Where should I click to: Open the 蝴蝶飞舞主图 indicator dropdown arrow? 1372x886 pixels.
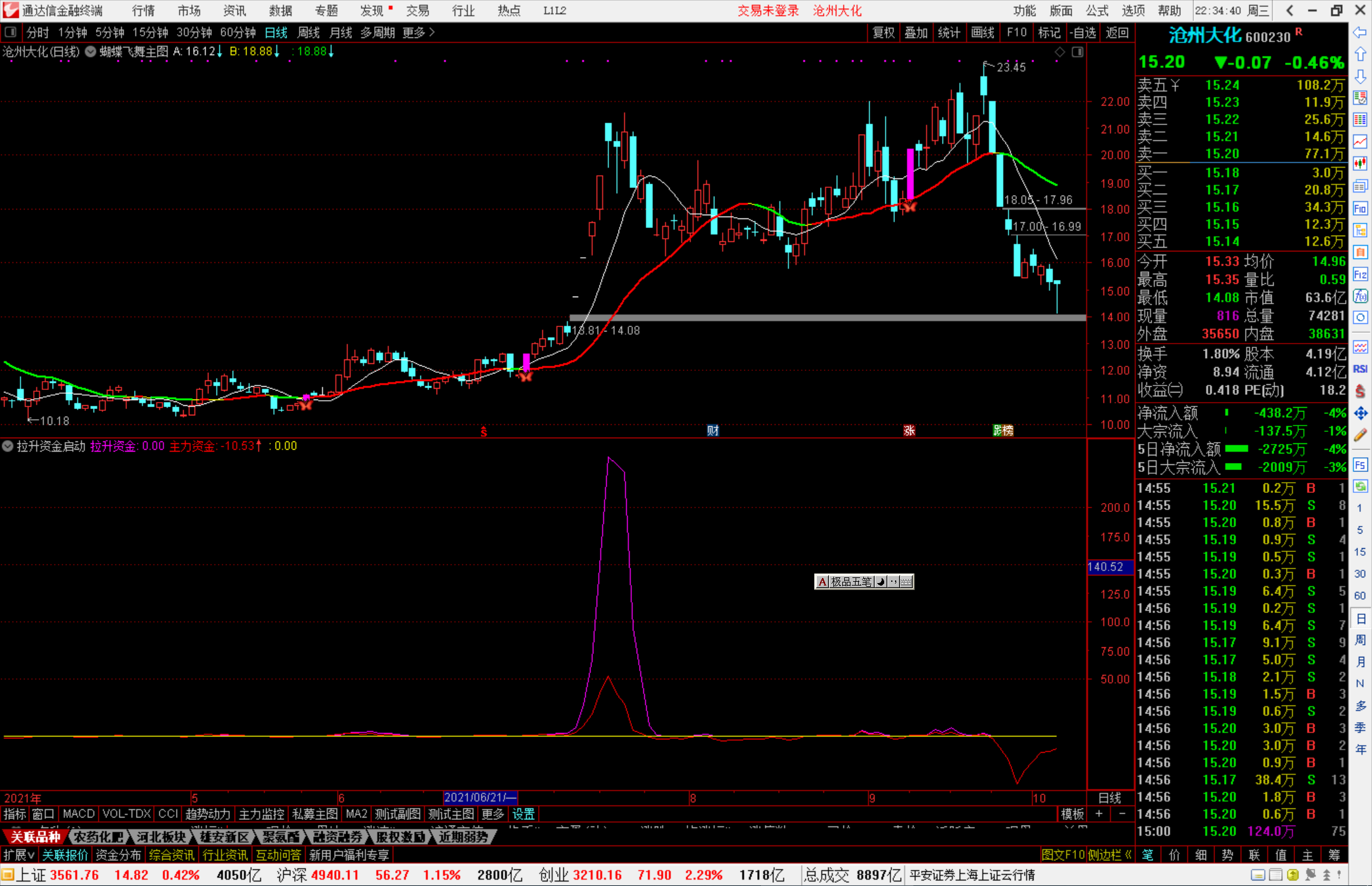(91, 52)
